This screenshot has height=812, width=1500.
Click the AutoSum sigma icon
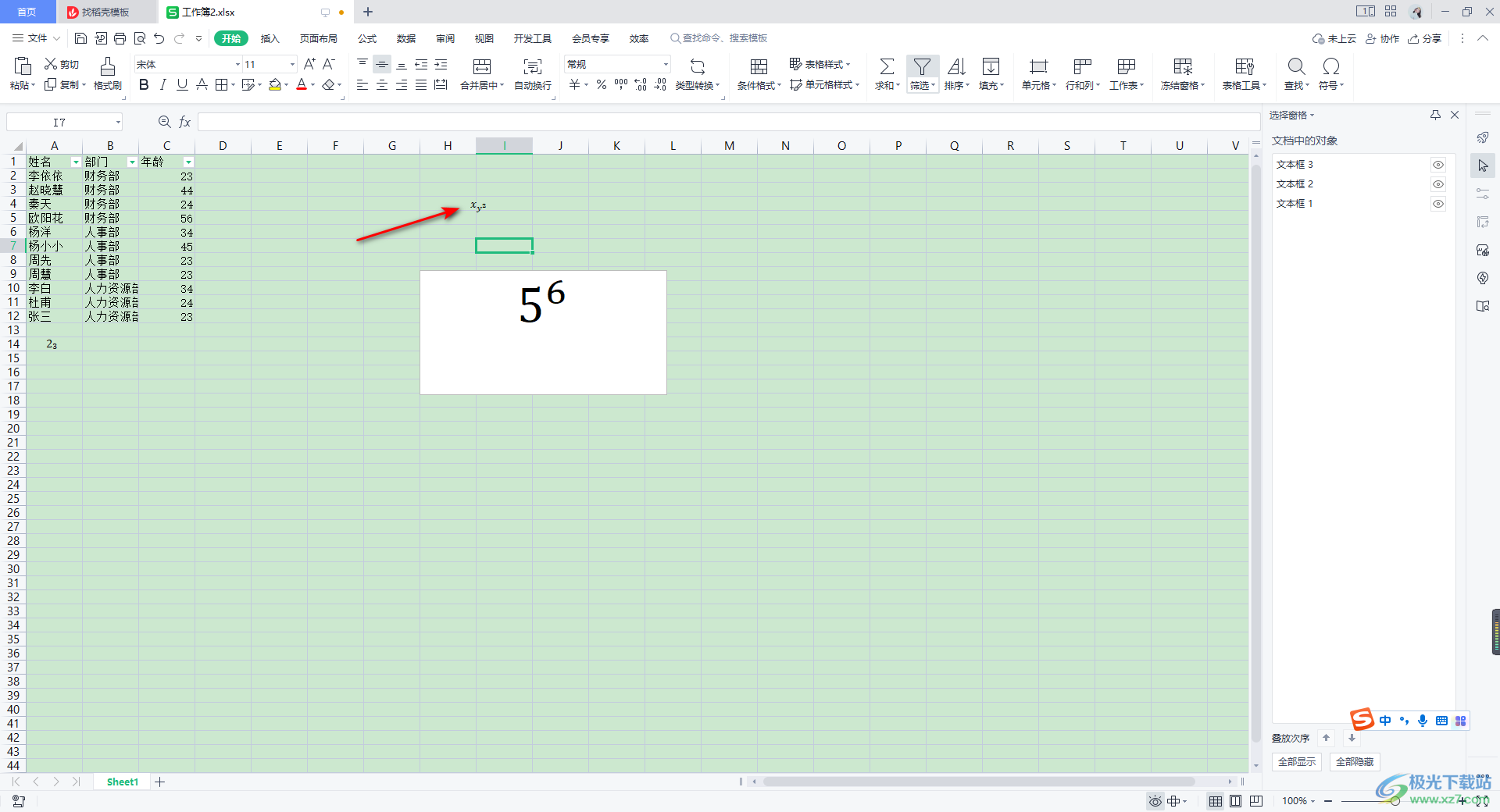click(x=887, y=66)
